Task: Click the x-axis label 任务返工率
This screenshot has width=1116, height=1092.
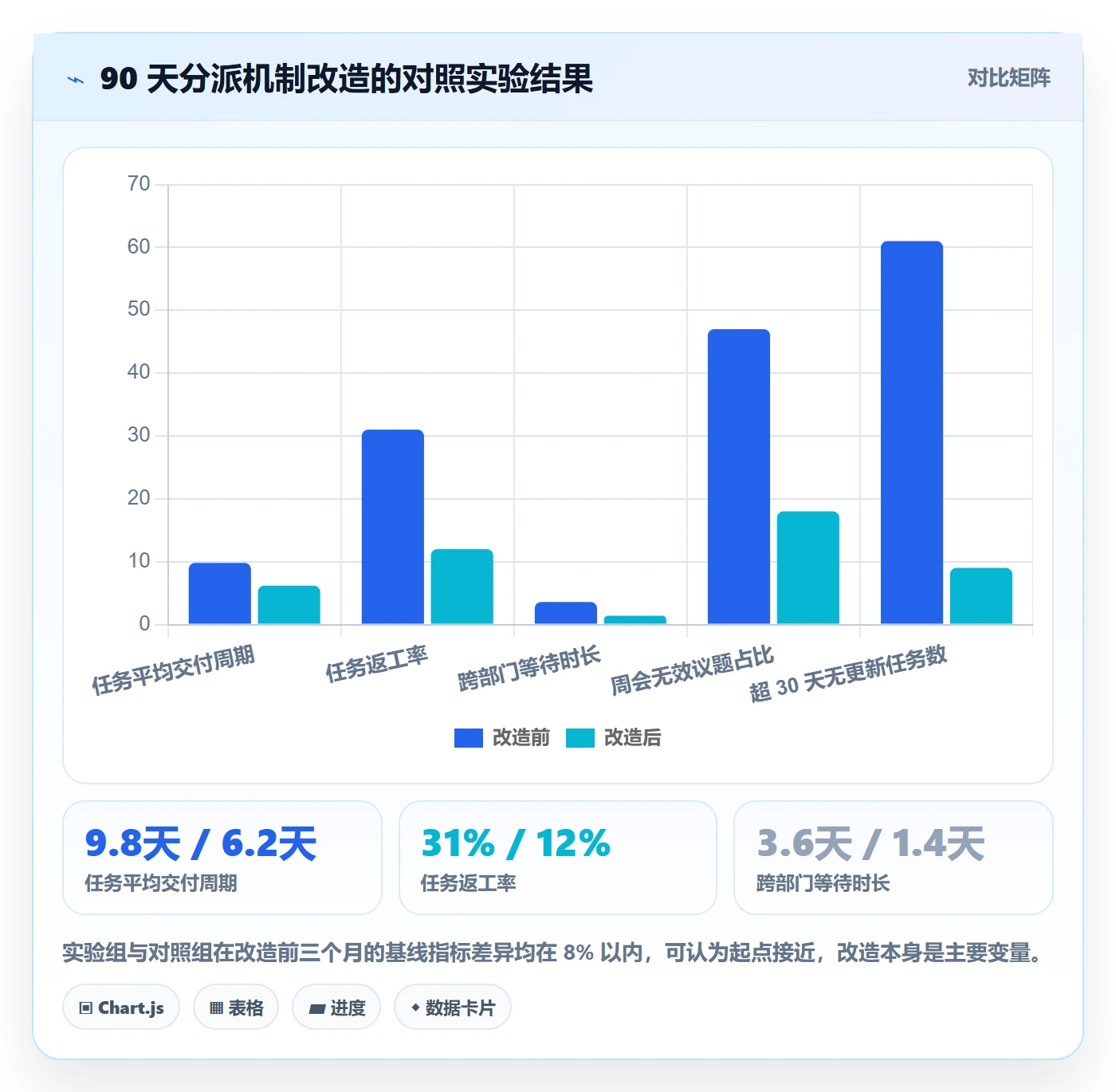Action: point(376,663)
